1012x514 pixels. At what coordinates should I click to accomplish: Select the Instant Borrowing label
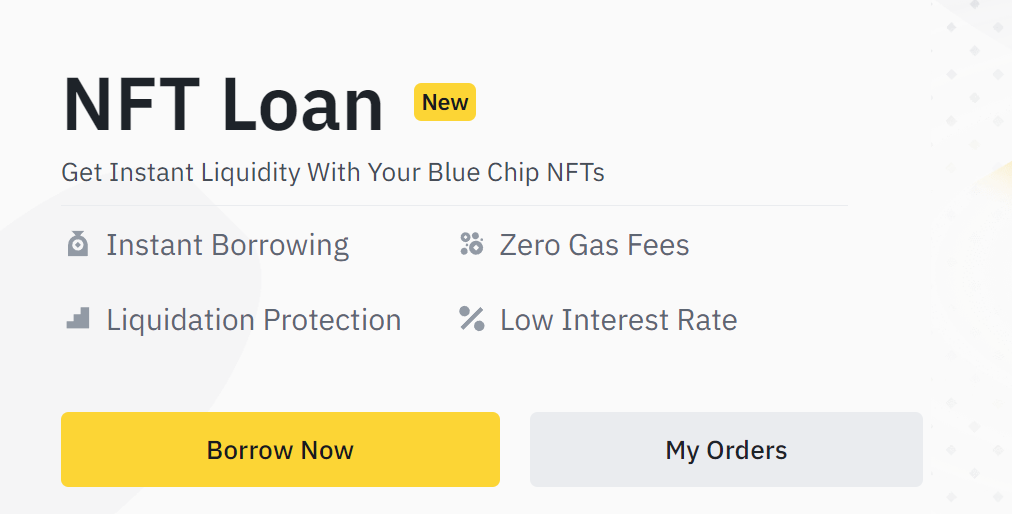click(x=228, y=245)
